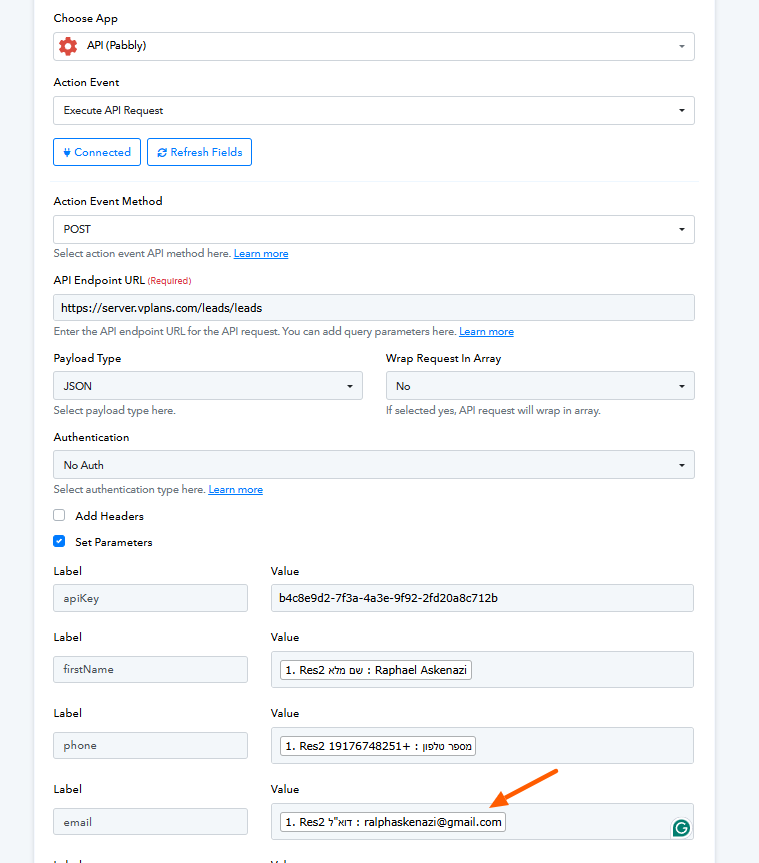Click the Connected button

(x=97, y=152)
